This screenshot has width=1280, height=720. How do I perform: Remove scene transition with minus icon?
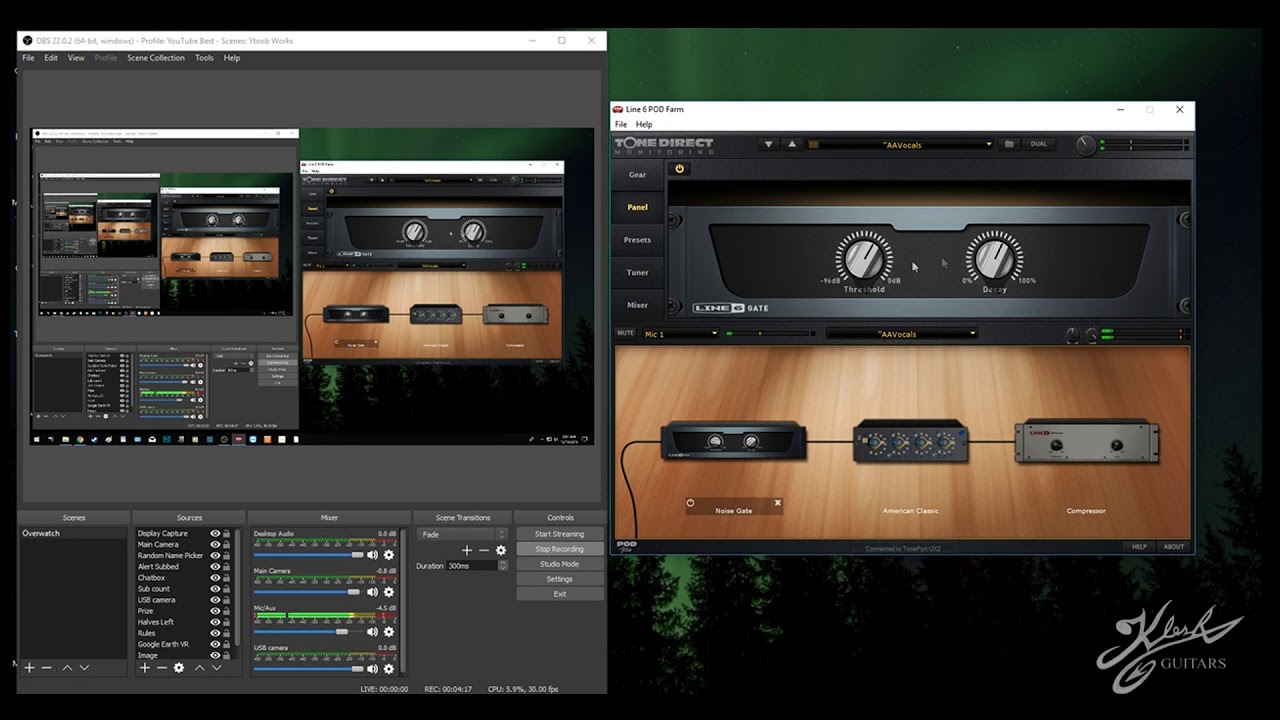(484, 550)
